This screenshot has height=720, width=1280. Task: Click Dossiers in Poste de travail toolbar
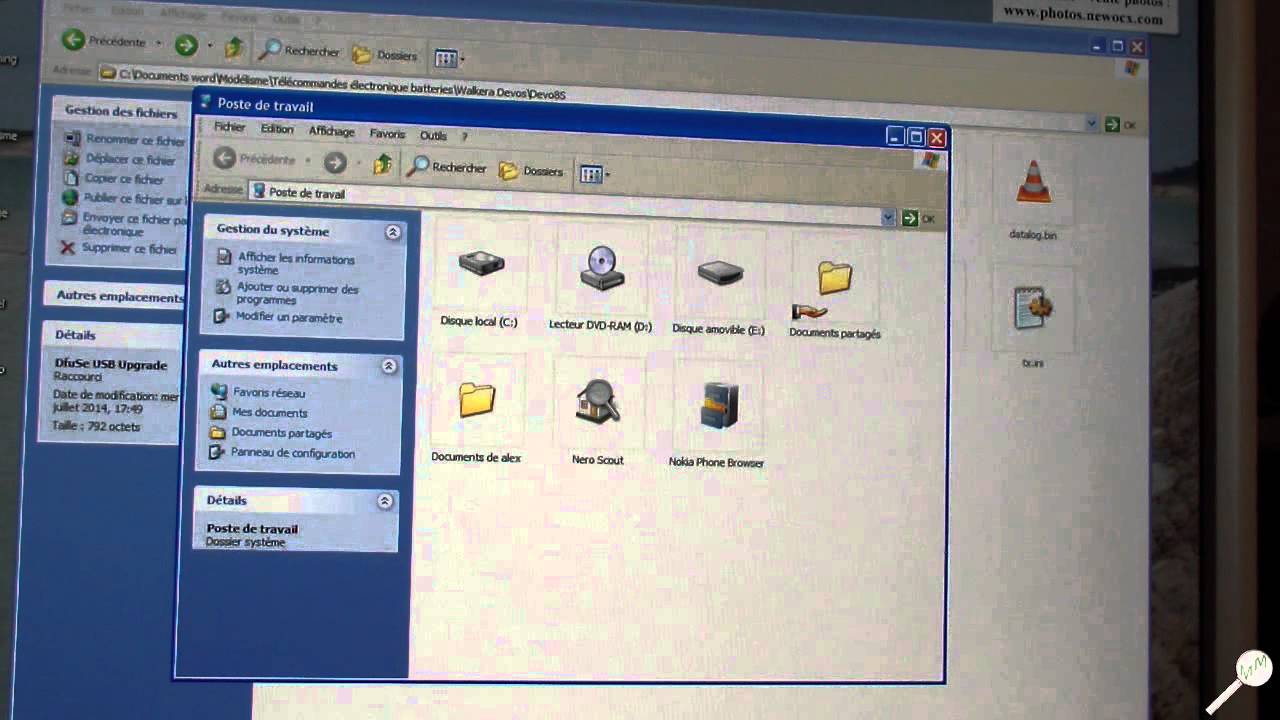531,171
